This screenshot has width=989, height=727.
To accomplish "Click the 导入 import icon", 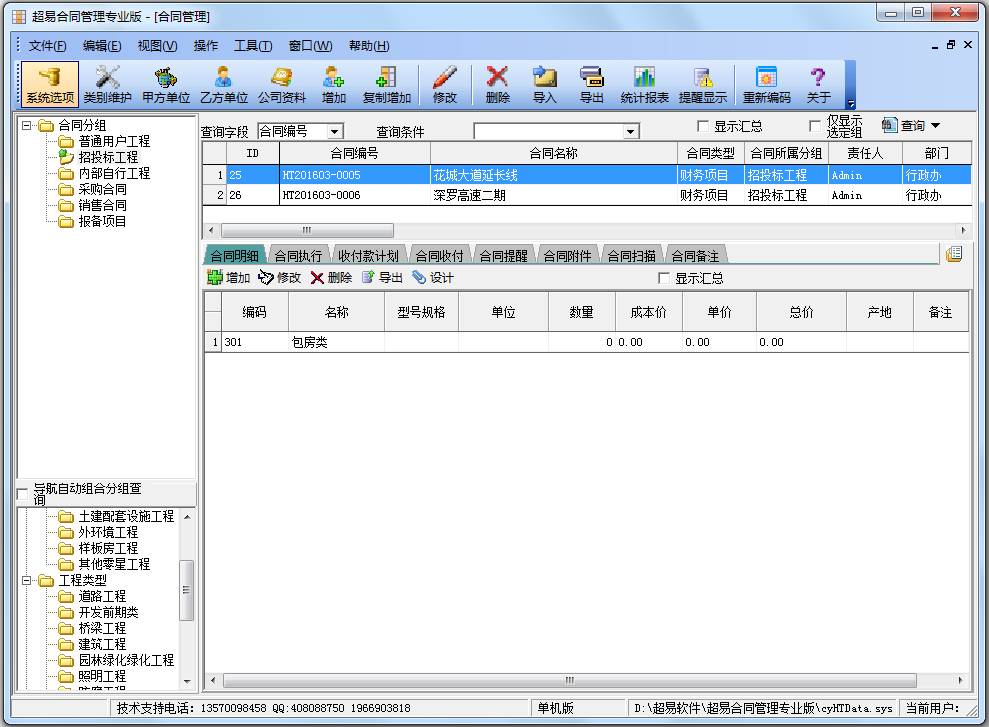I will (544, 84).
